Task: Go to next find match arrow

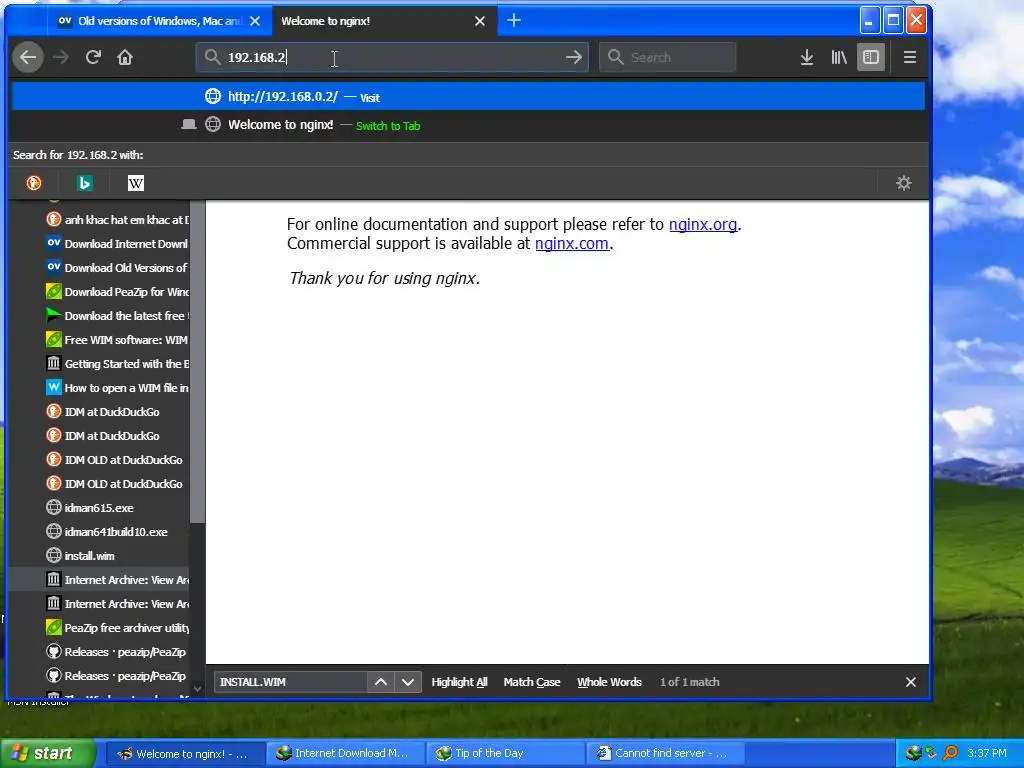Action: [x=408, y=682]
